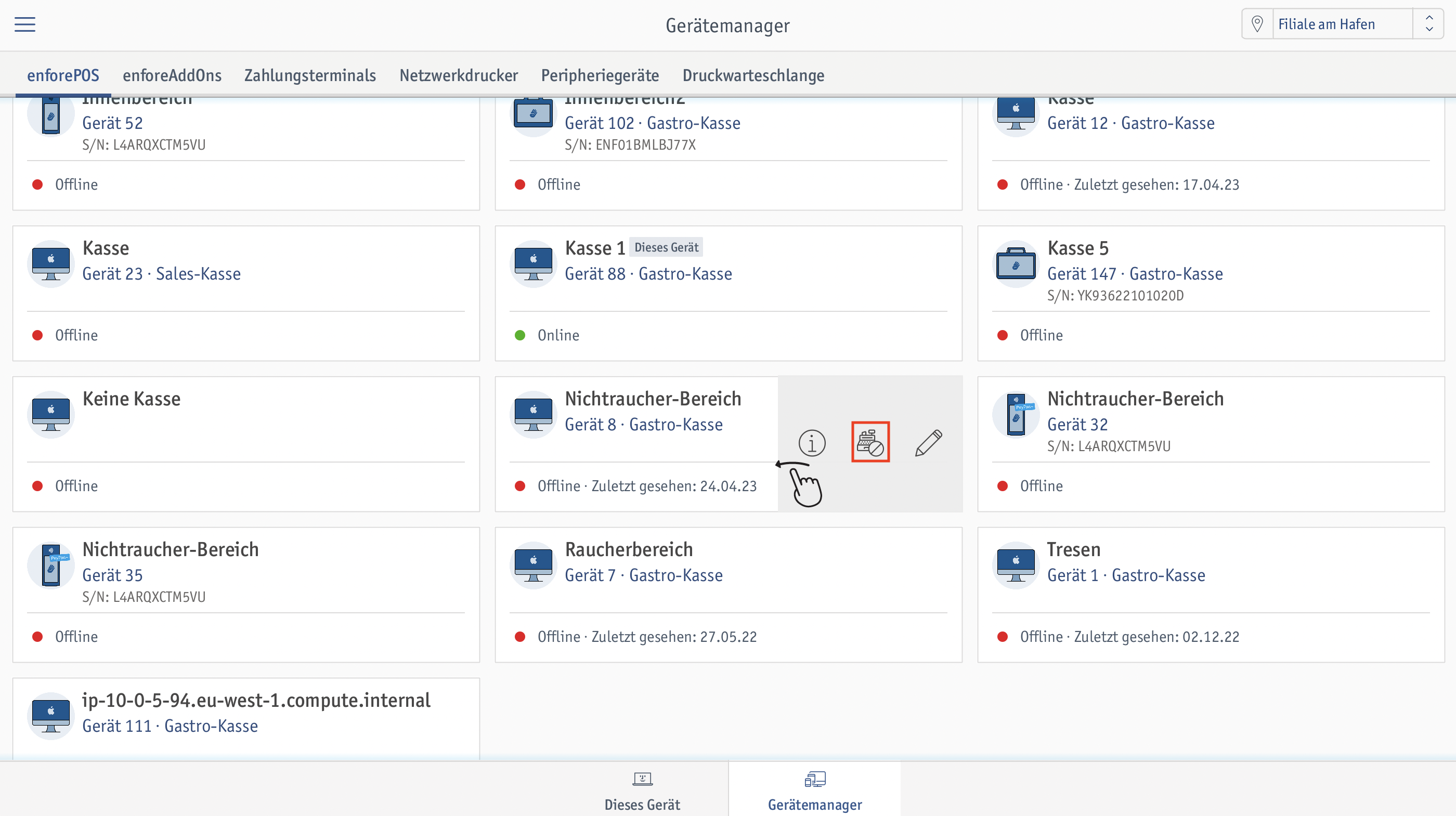The image size is (1456, 816).
Task: Click the Kasse 1 device monitor icon
Action: point(533,264)
